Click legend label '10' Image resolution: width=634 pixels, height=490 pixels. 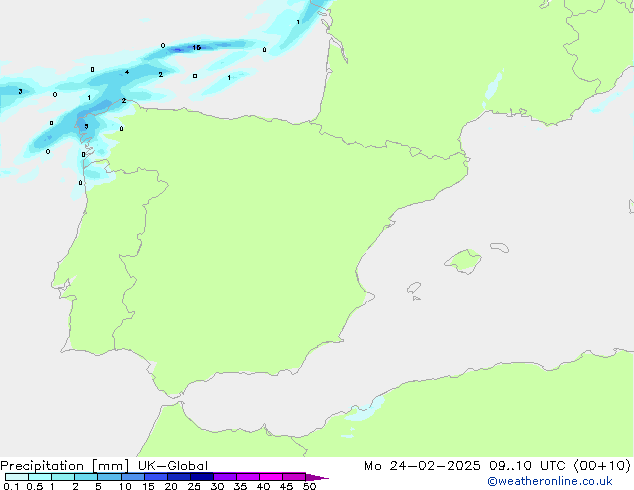tap(125, 486)
